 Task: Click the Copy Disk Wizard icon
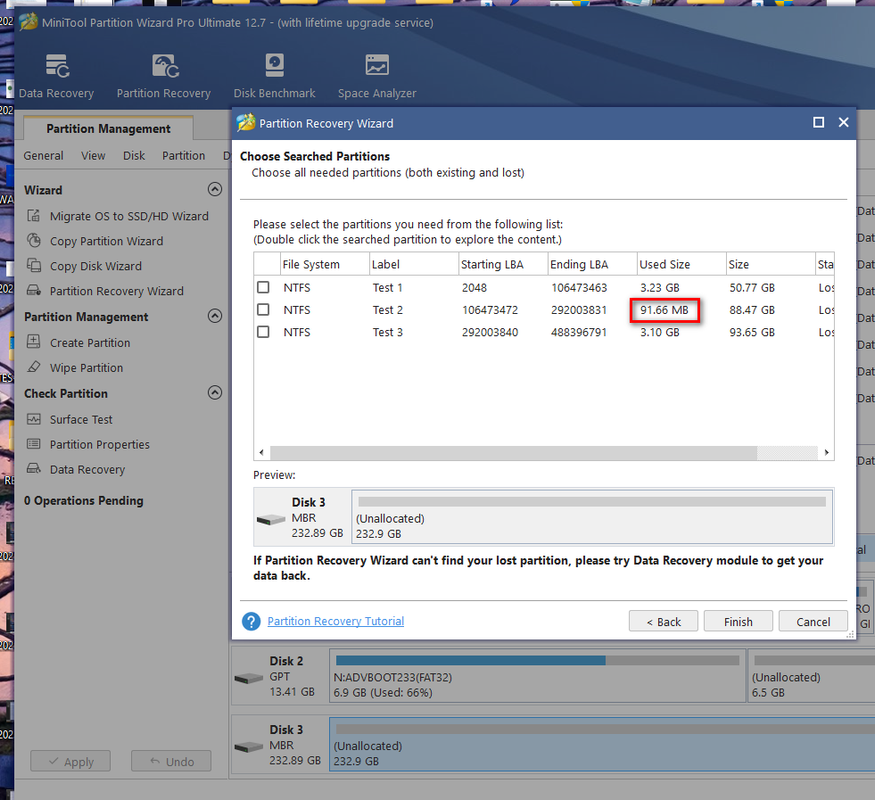pyautogui.click(x=34, y=265)
